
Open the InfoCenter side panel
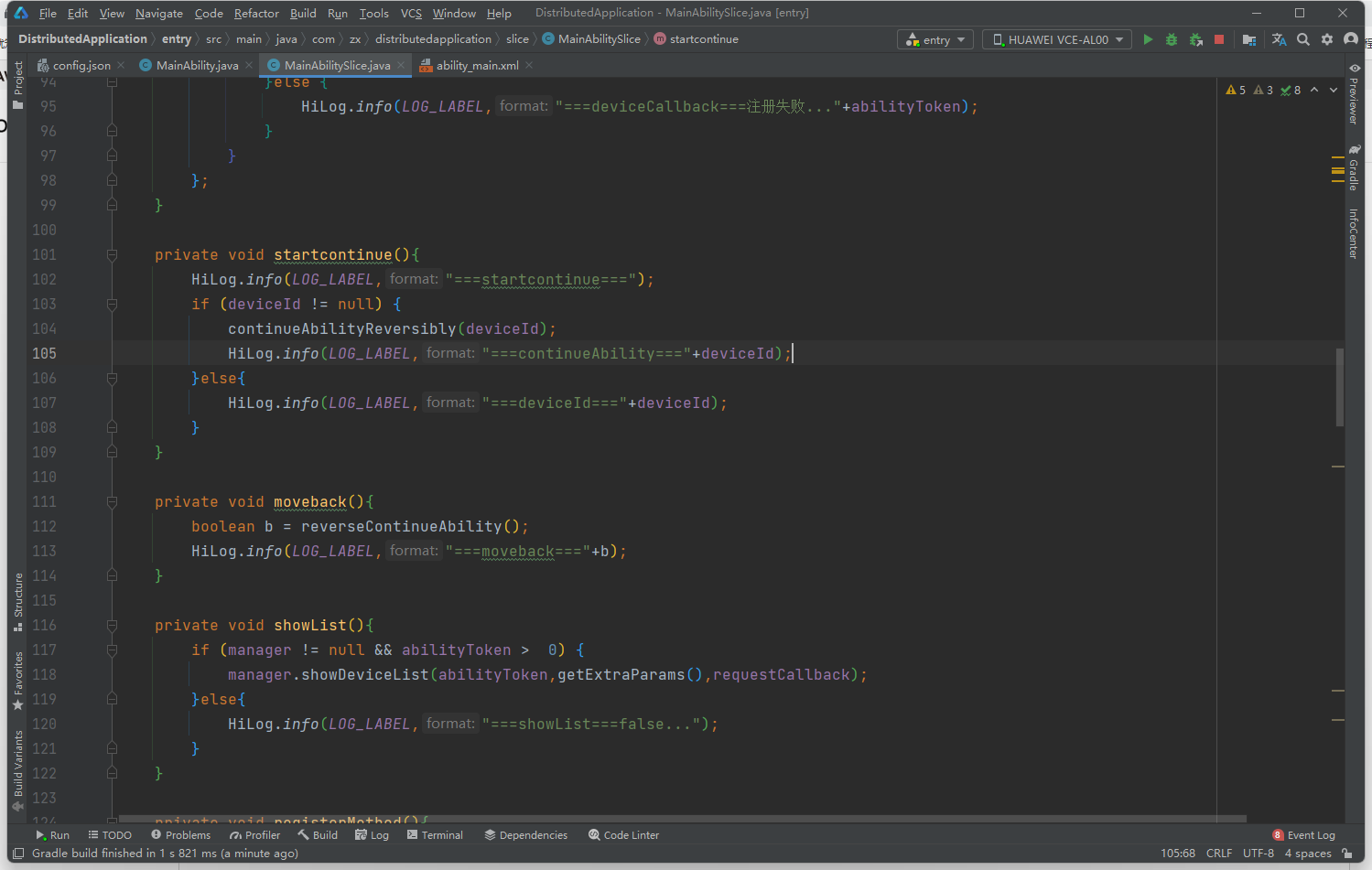click(1355, 233)
